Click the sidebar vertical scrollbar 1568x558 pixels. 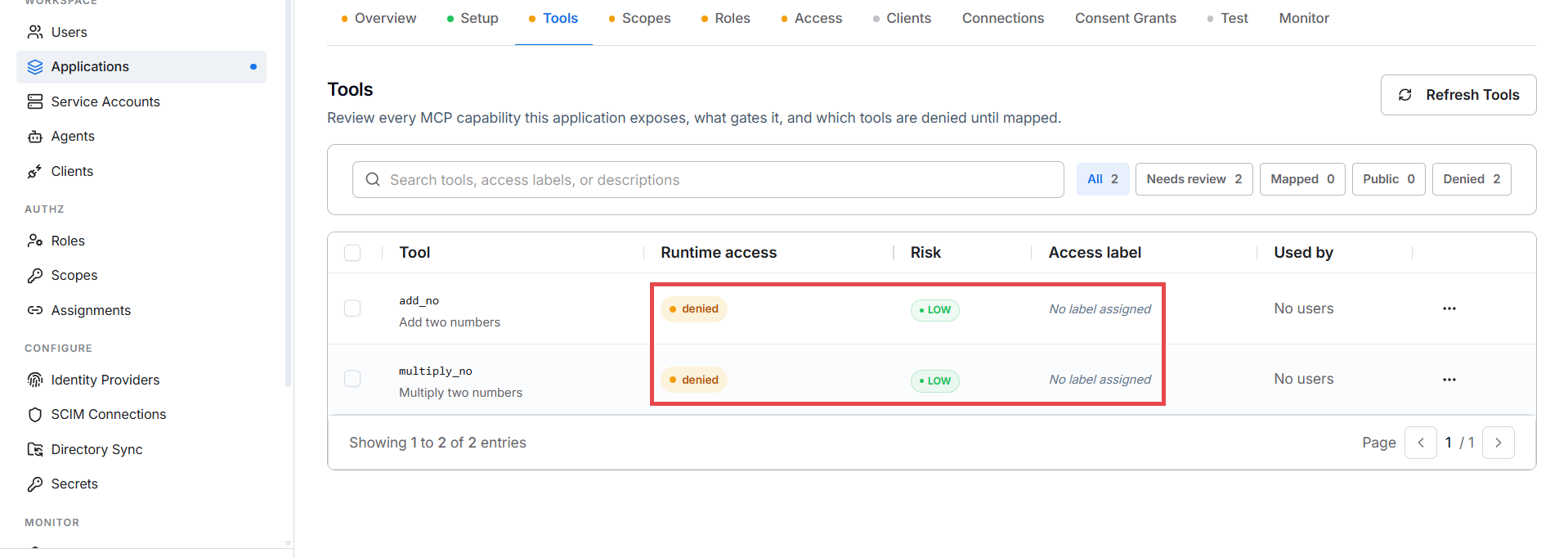pos(288,193)
